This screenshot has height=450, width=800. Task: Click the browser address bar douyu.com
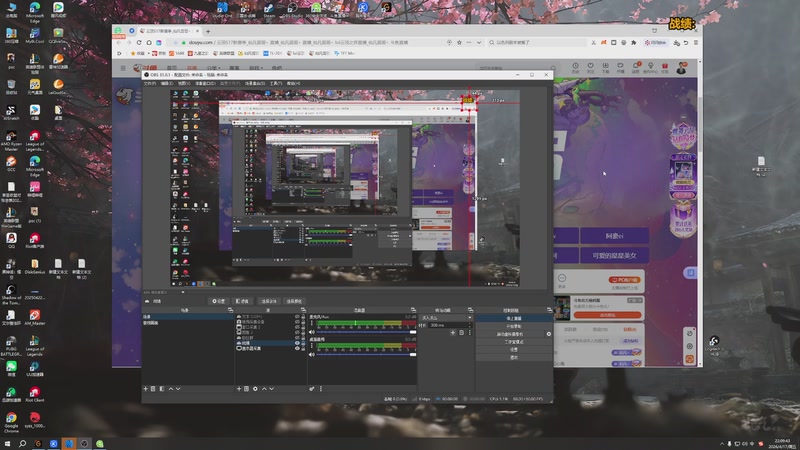tap(311, 42)
